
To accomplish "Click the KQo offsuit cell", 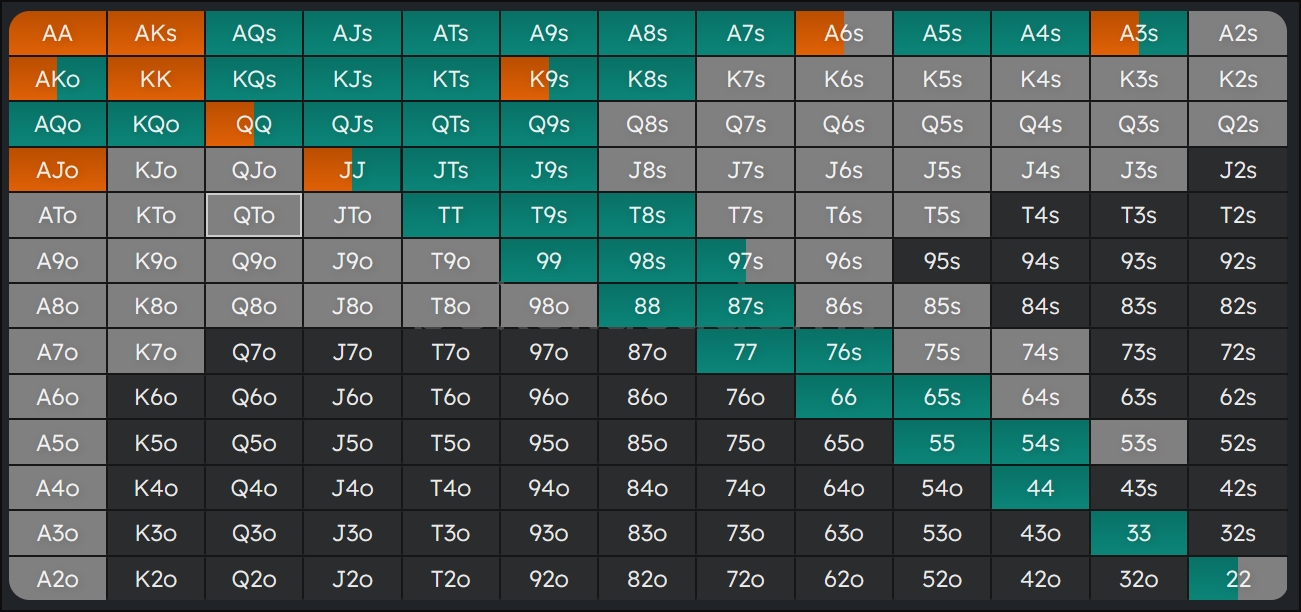I will tap(156, 125).
